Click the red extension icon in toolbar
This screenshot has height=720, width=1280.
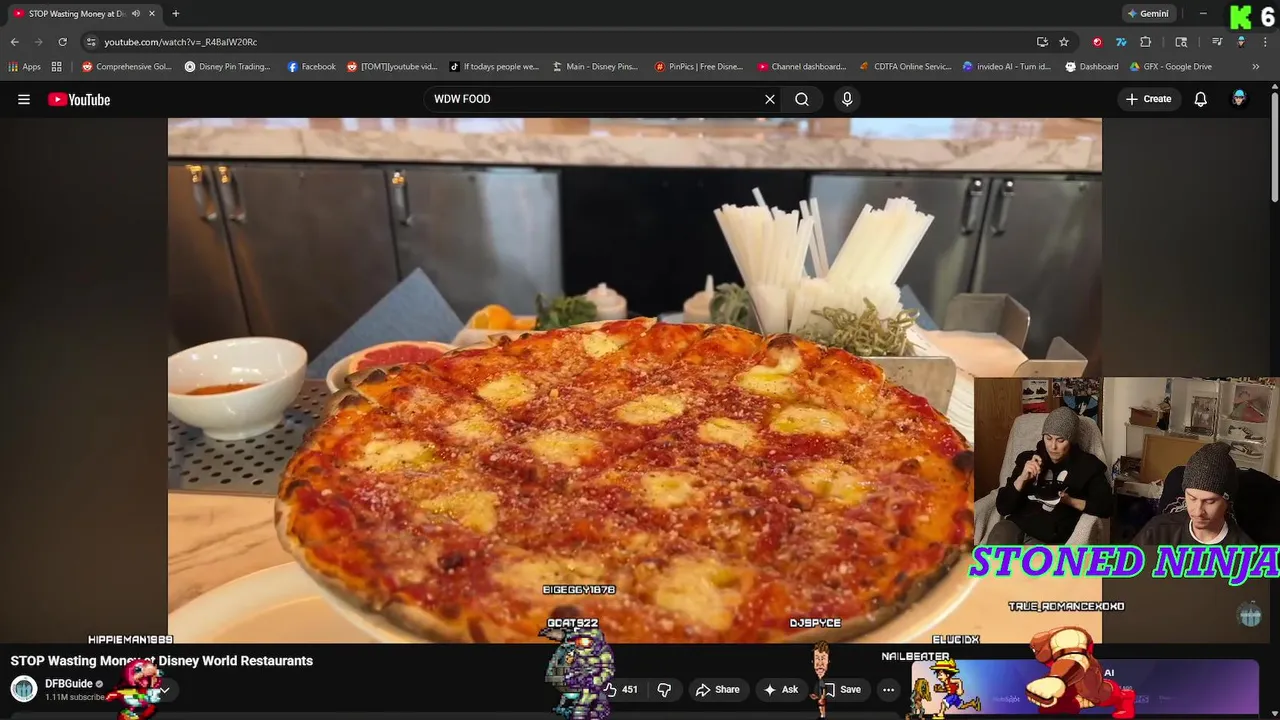click(1098, 42)
